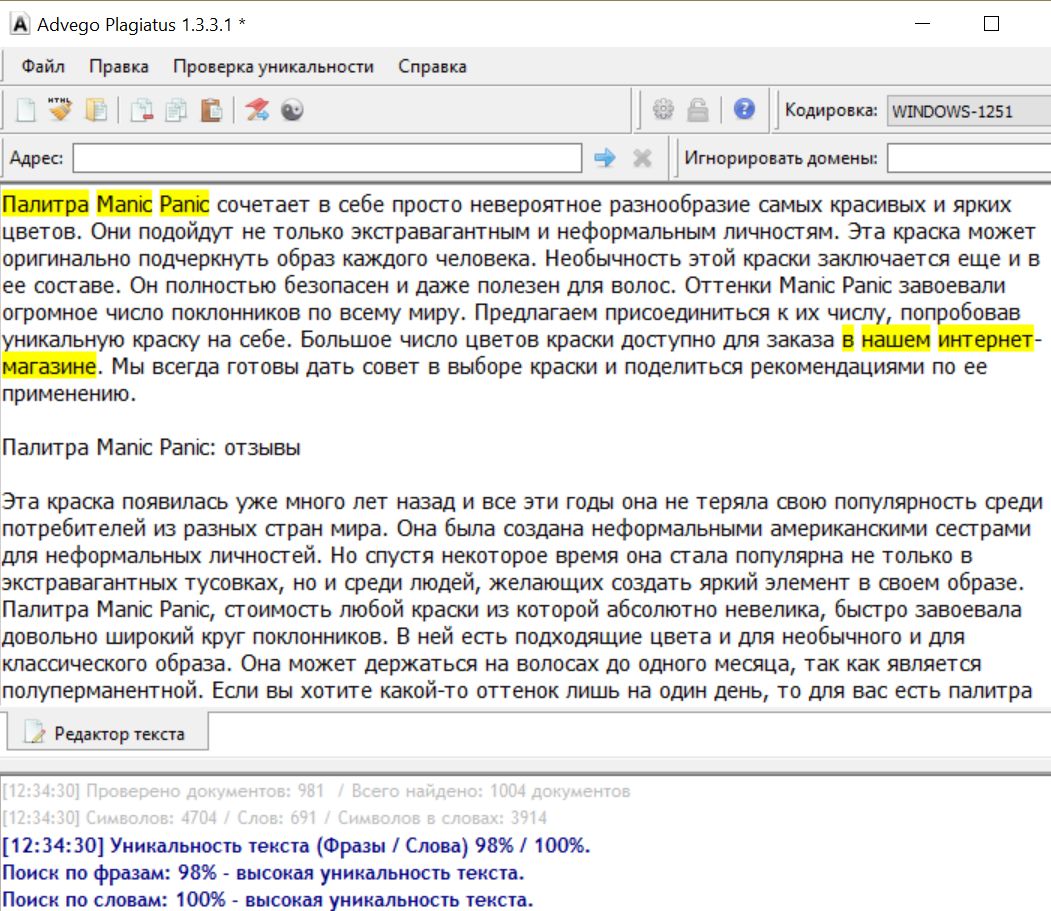Create a new blank document
1051x911 pixels.
point(26,110)
